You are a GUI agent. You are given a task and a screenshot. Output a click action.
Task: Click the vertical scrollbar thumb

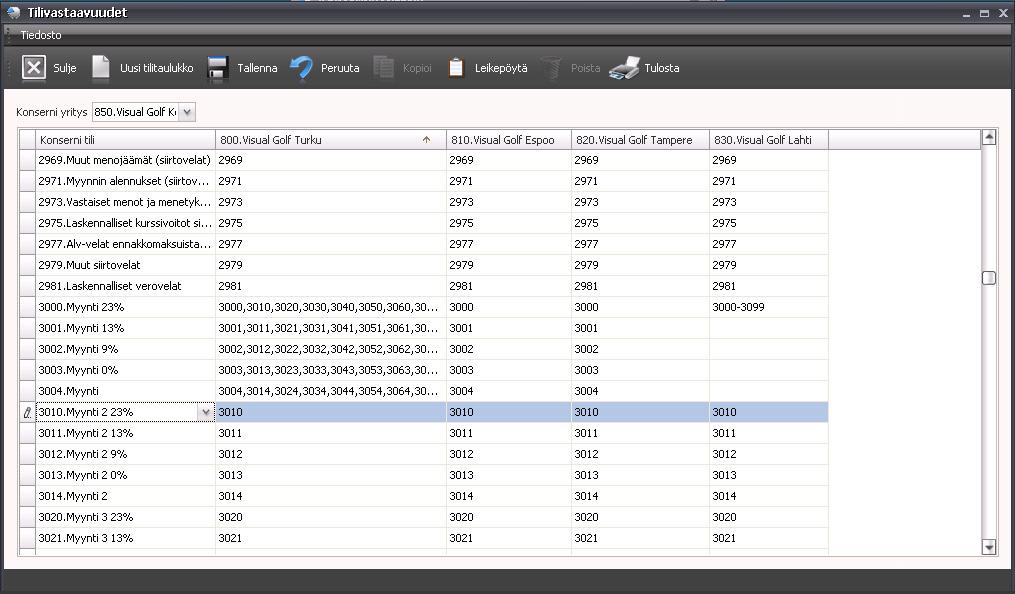click(x=988, y=278)
